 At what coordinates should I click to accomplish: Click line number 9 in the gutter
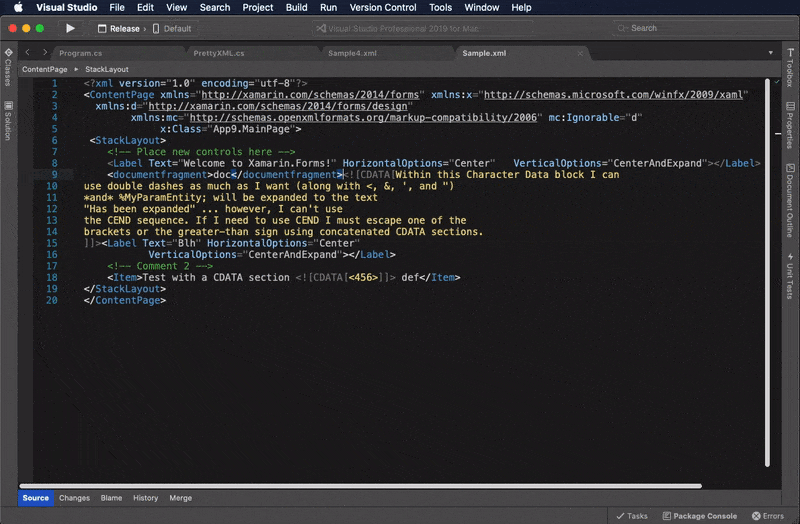54,174
